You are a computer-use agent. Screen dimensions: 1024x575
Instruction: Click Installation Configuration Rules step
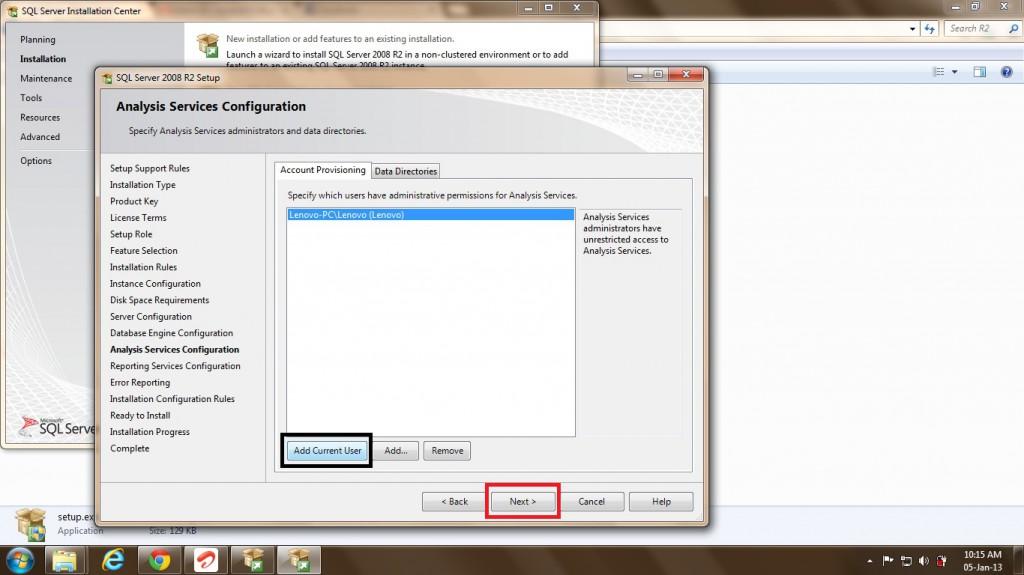coord(172,399)
